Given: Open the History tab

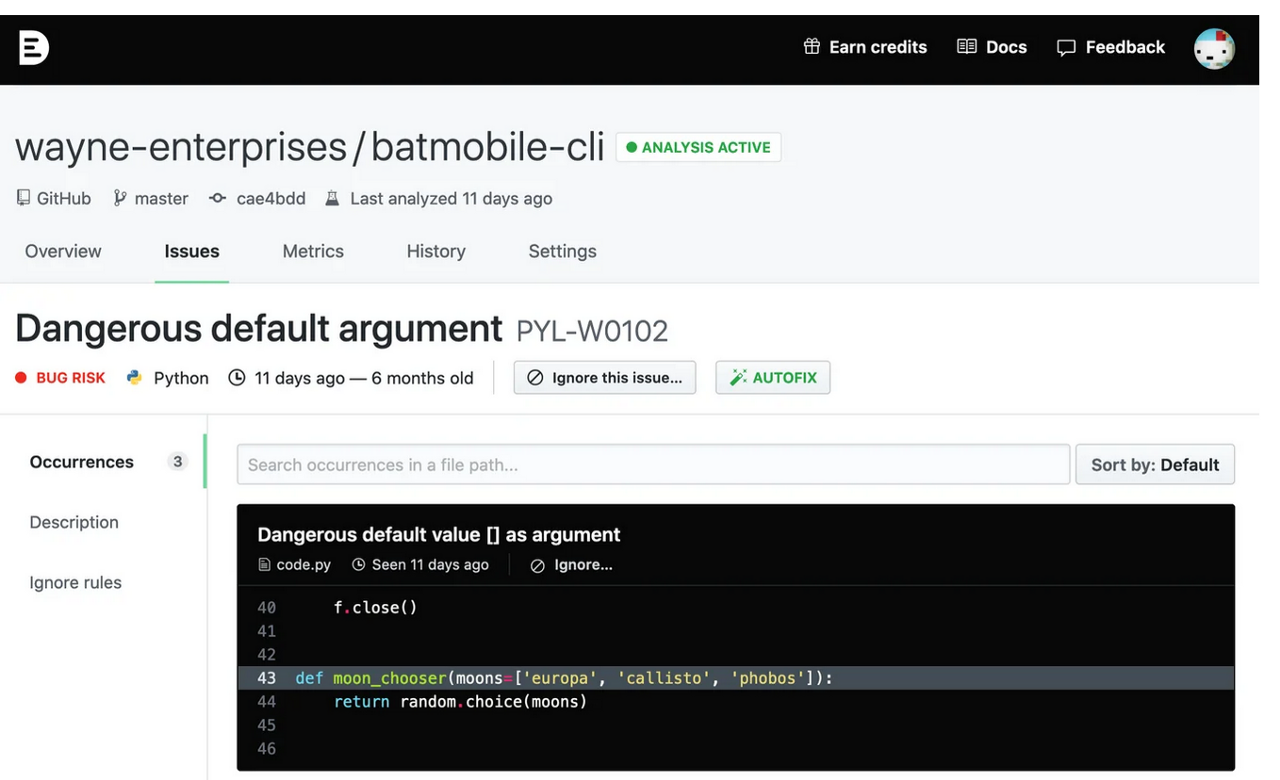Looking at the screenshot, I should [x=436, y=252].
